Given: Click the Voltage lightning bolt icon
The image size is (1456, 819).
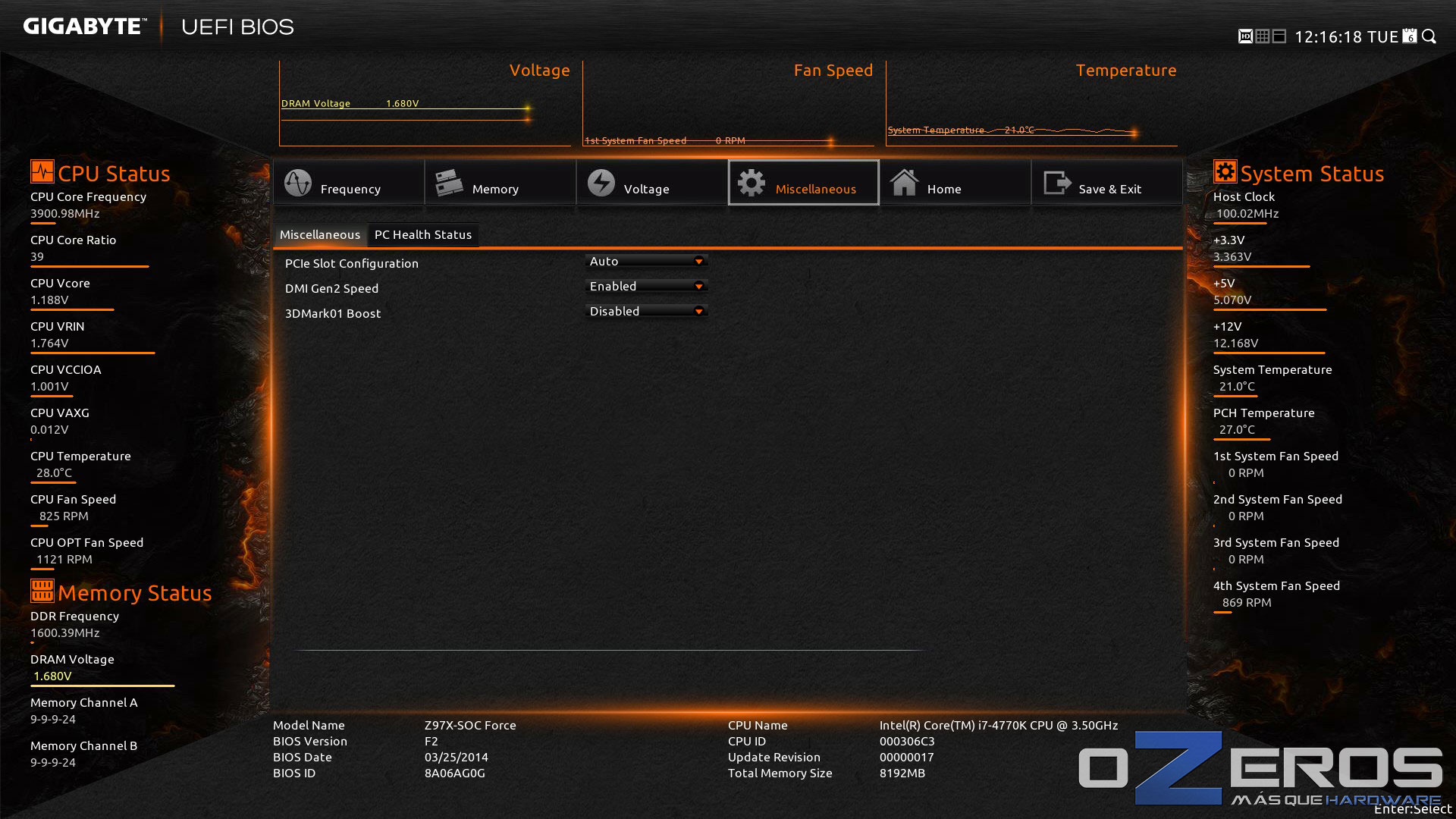Looking at the screenshot, I should (601, 183).
